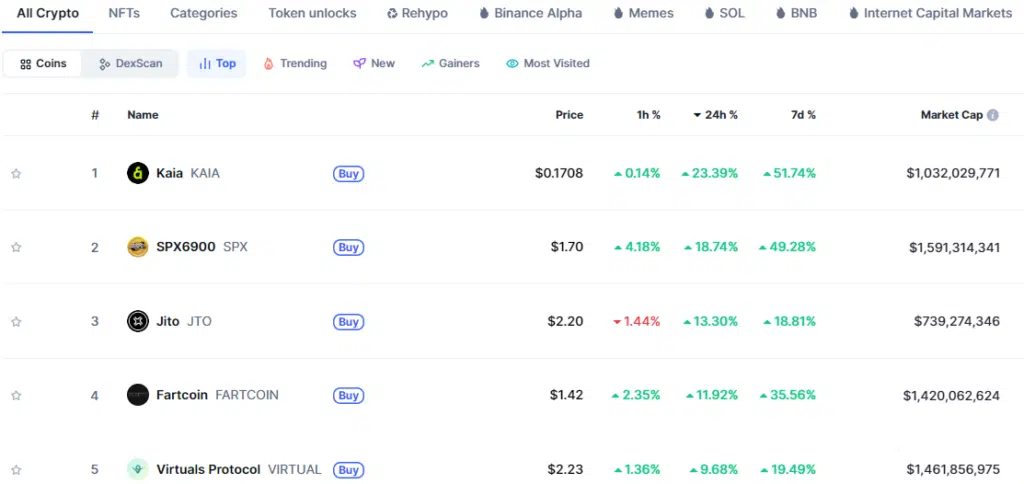Switch to the NFTs tab

[x=124, y=13]
